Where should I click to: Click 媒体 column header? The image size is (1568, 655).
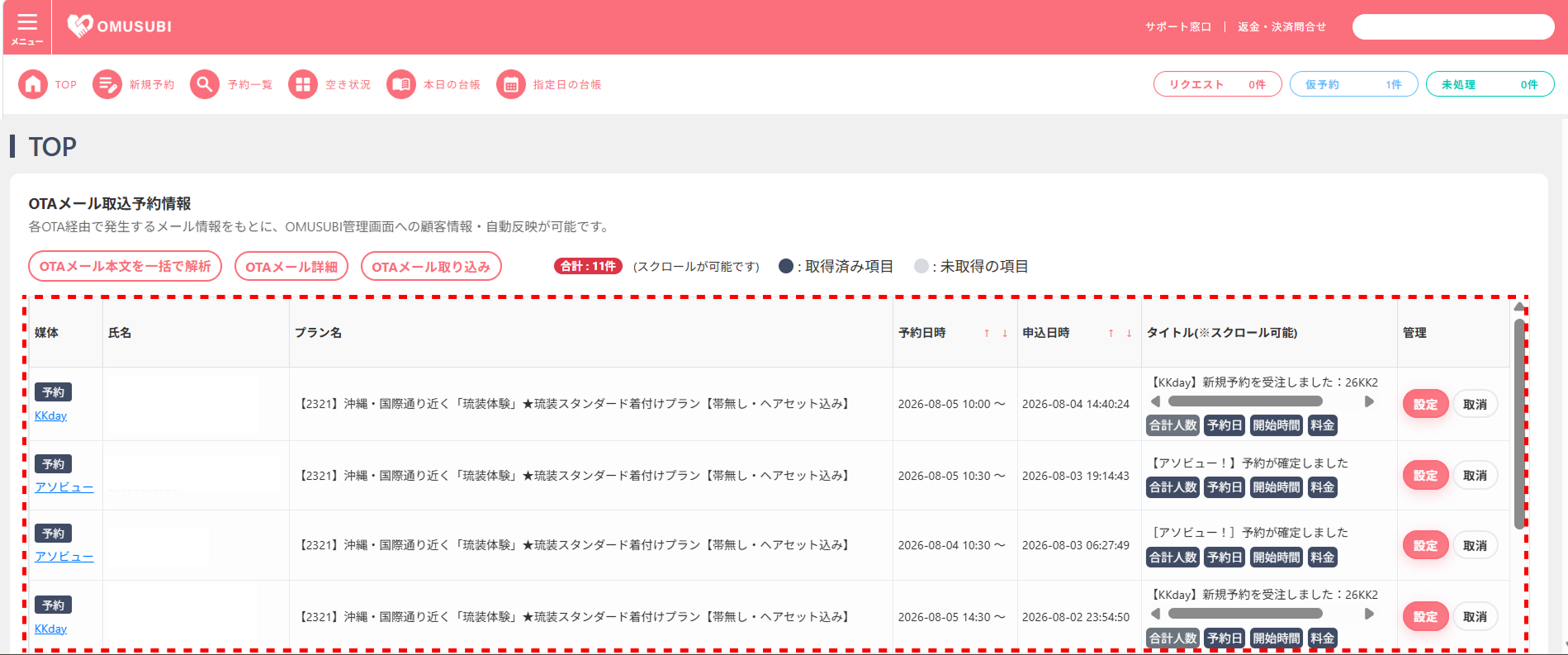(46, 333)
